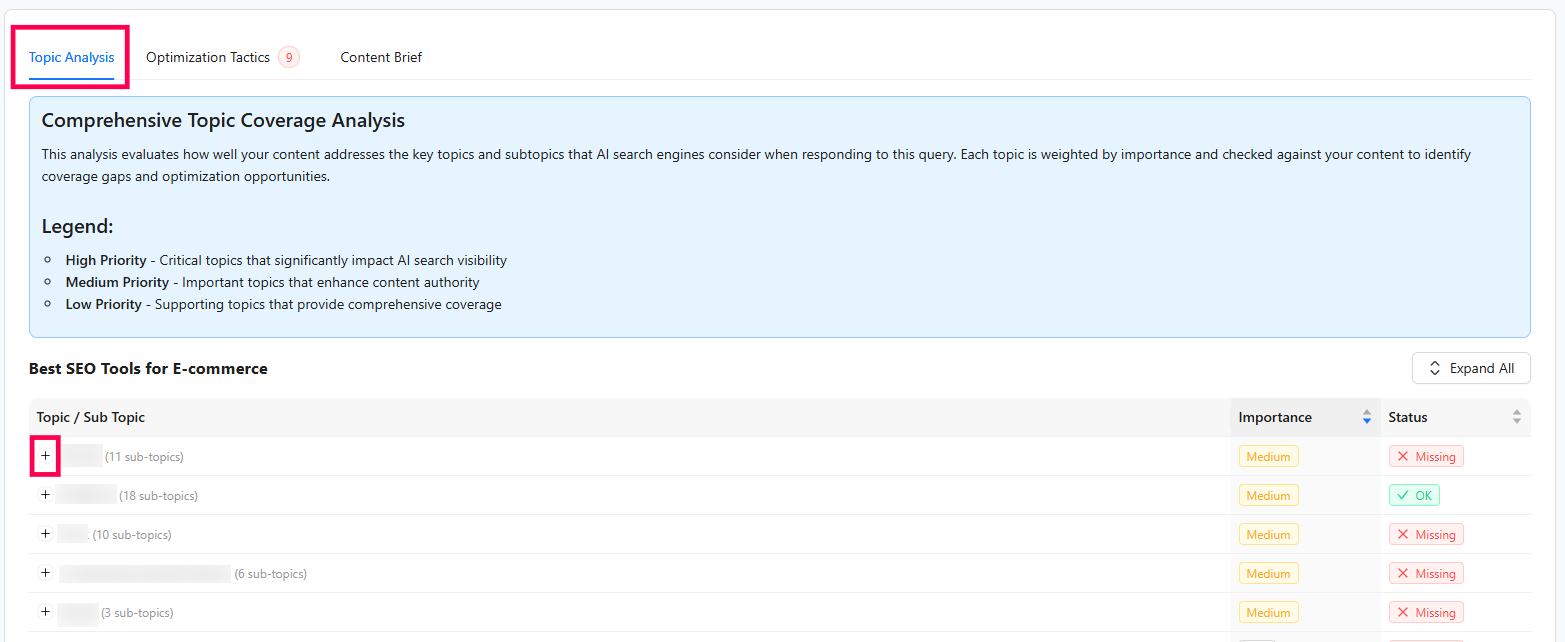Expand the topic with 18 sub-topics
This screenshot has width=1565, height=642.
[45, 494]
